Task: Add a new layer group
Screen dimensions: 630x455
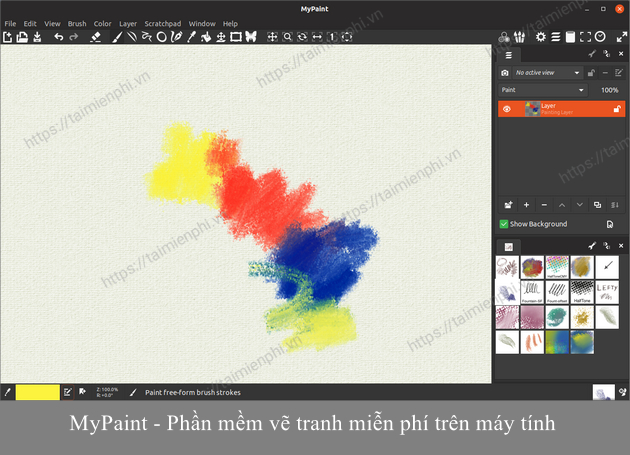Action: (x=508, y=205)
